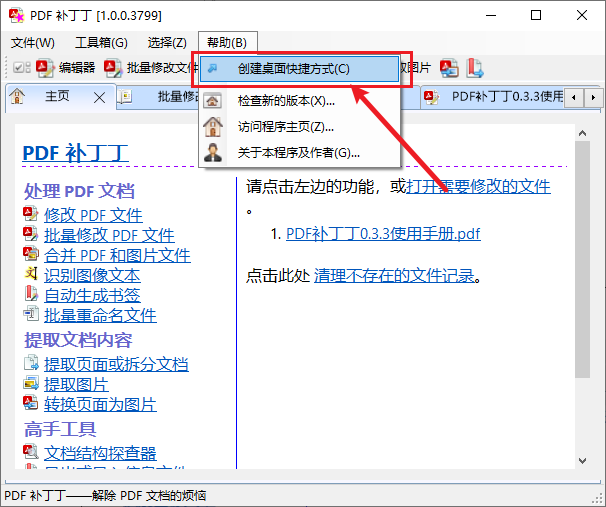606x507 pixels.
Task: Click the icon beside 转换页面为图片
Action: coord(31,403)
